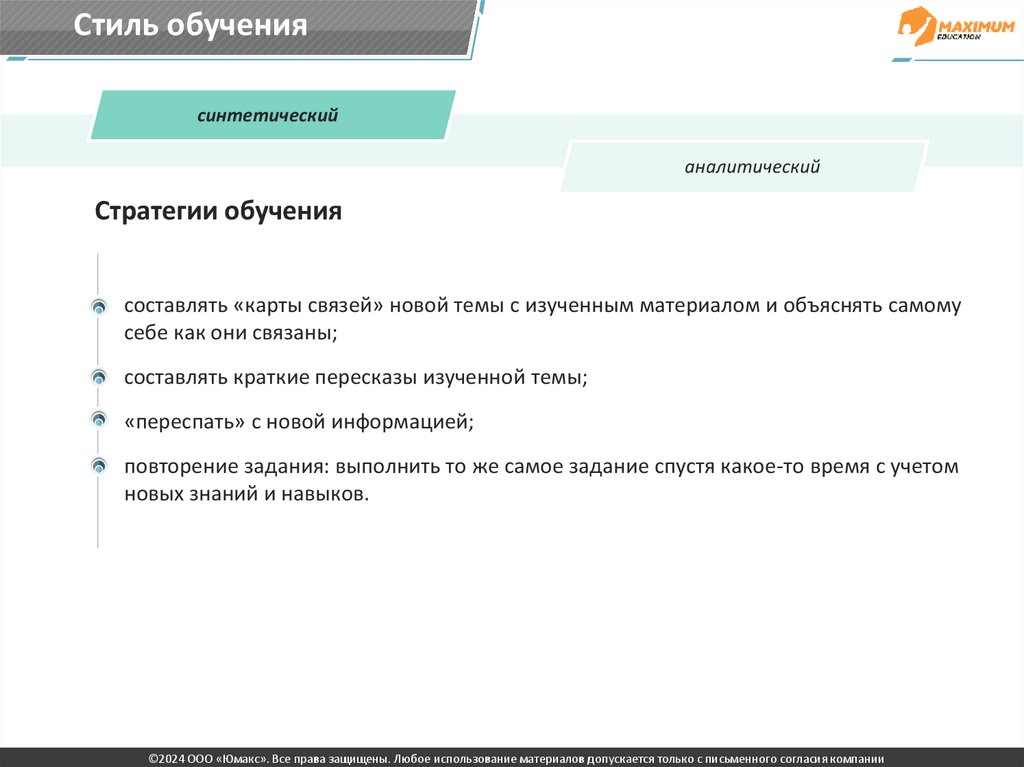Click the Maximum Education logo
1024x767 pixels.
(x=955, y=25)
